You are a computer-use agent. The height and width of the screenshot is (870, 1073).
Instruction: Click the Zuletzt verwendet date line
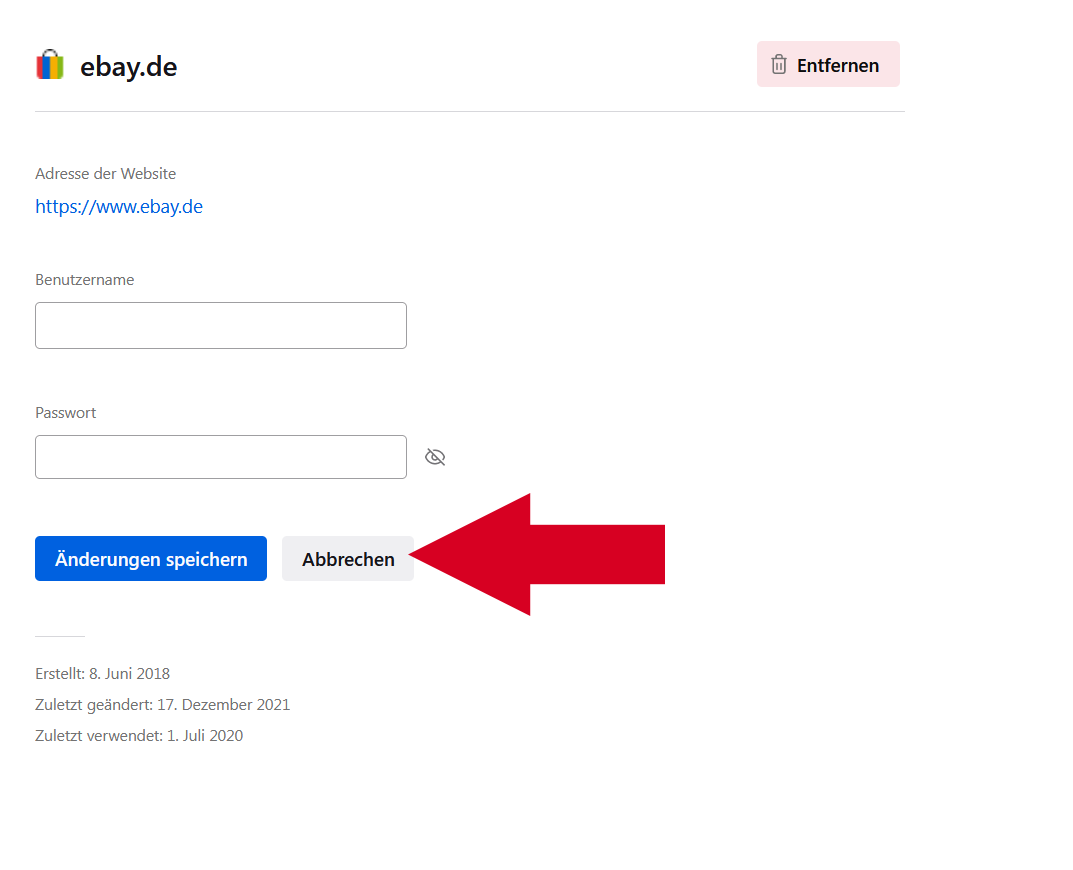pyautogui.click(x=139, y=736)
